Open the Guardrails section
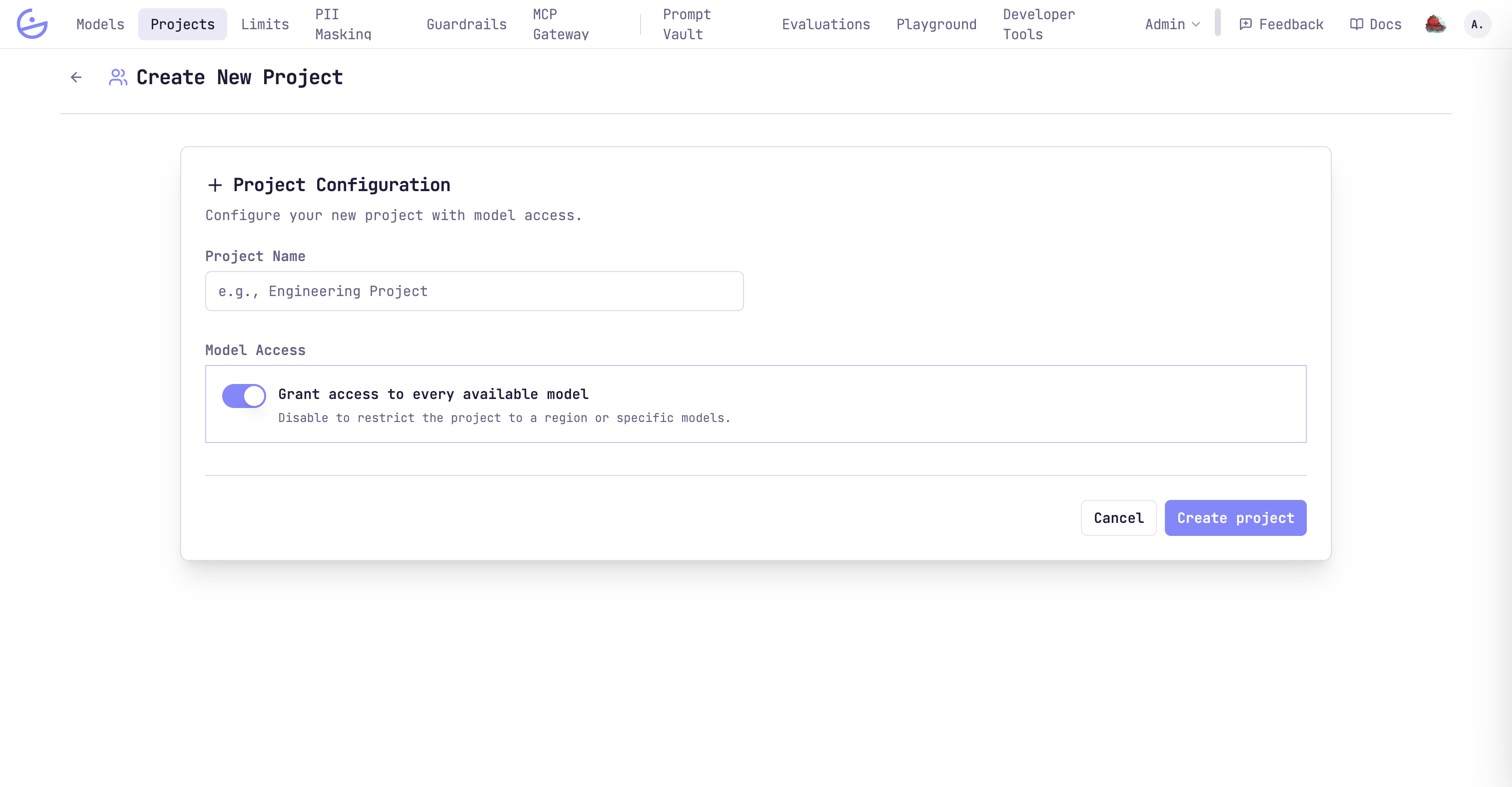This screenshot has height=787, width=1512. tap(466, 24)
